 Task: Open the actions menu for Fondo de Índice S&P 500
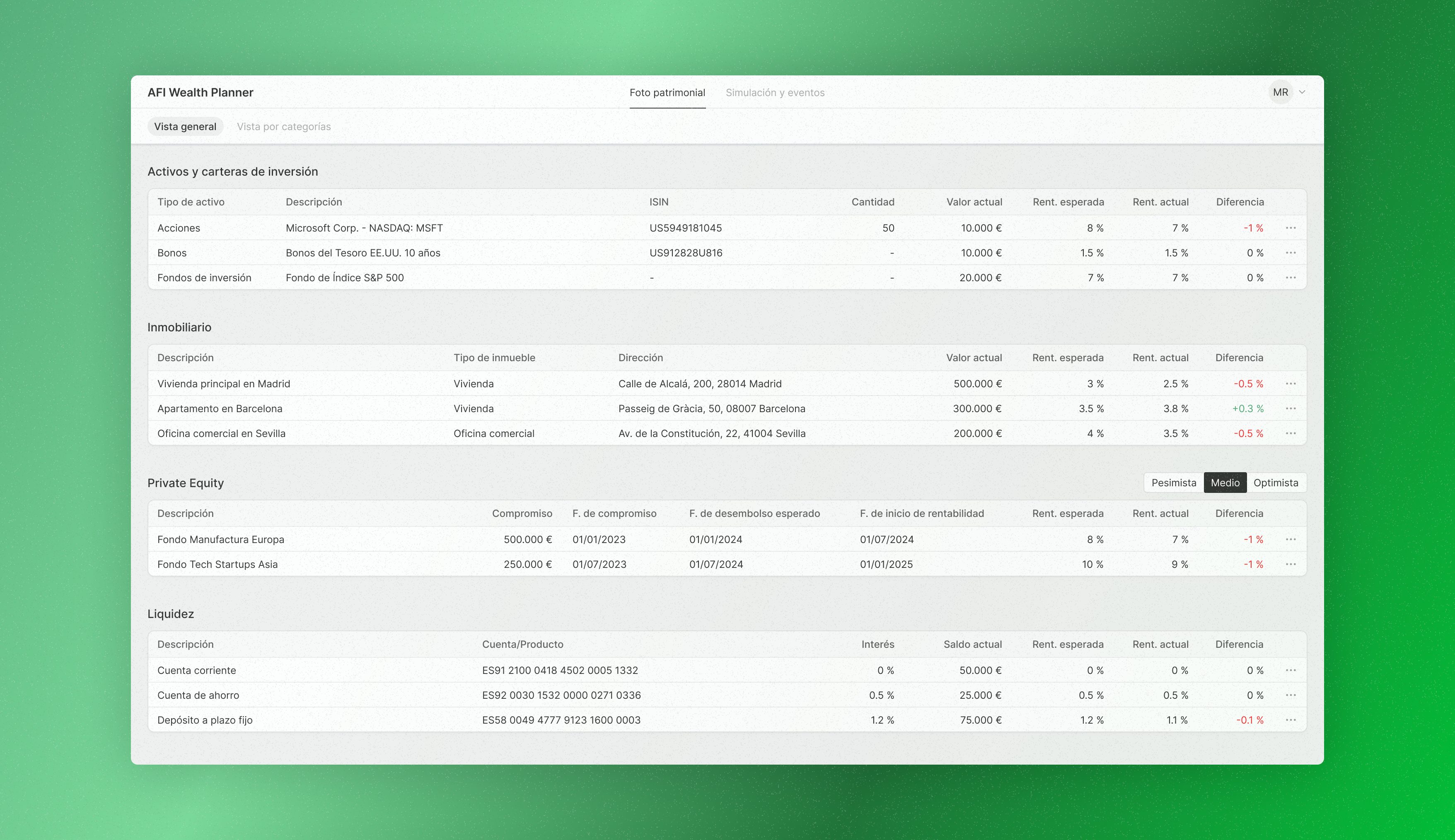1291,278
